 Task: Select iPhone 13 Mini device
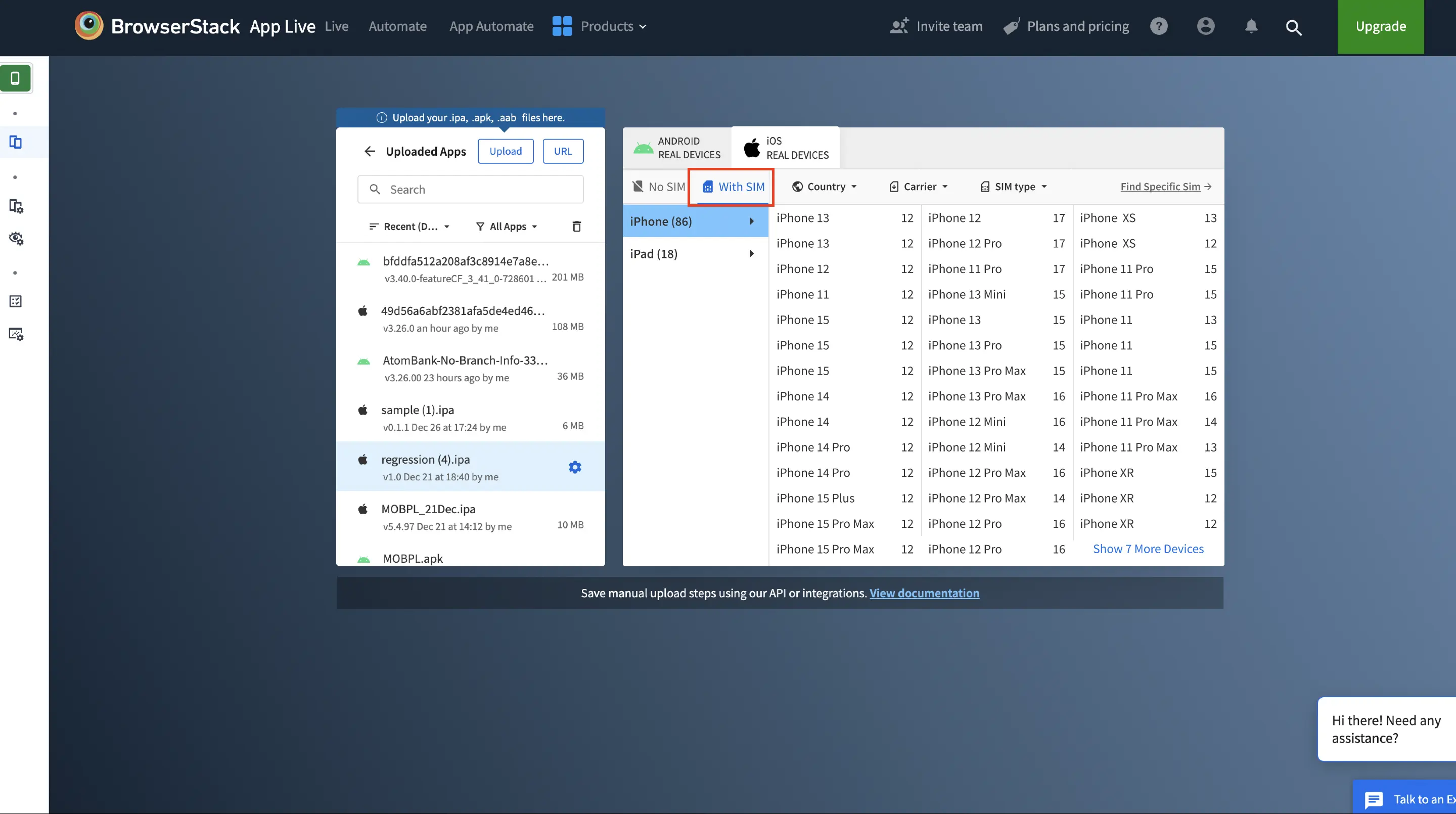[x=996, y=294]
